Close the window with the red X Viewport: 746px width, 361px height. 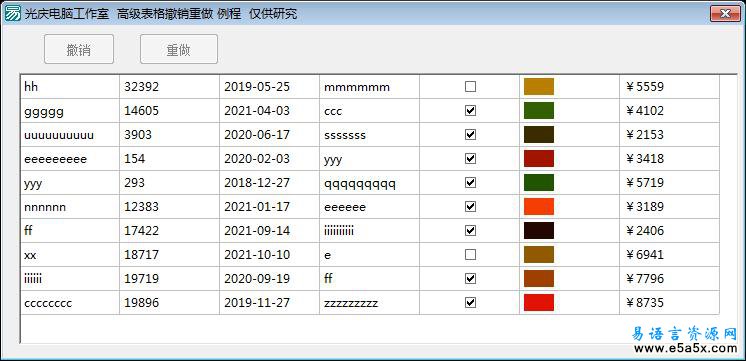(x=725, y=13)
